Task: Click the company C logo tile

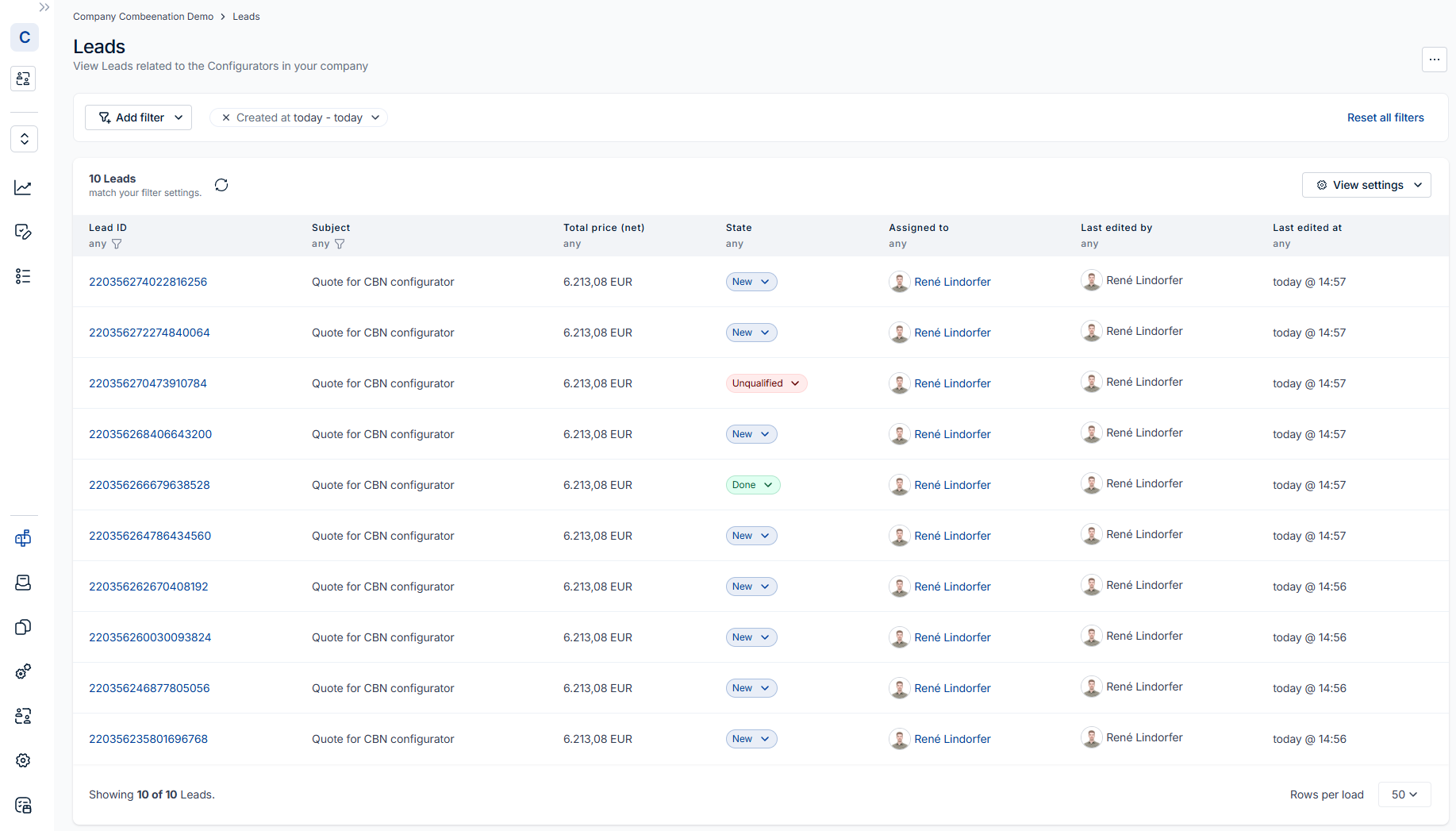Action: (x=25, y=37)
